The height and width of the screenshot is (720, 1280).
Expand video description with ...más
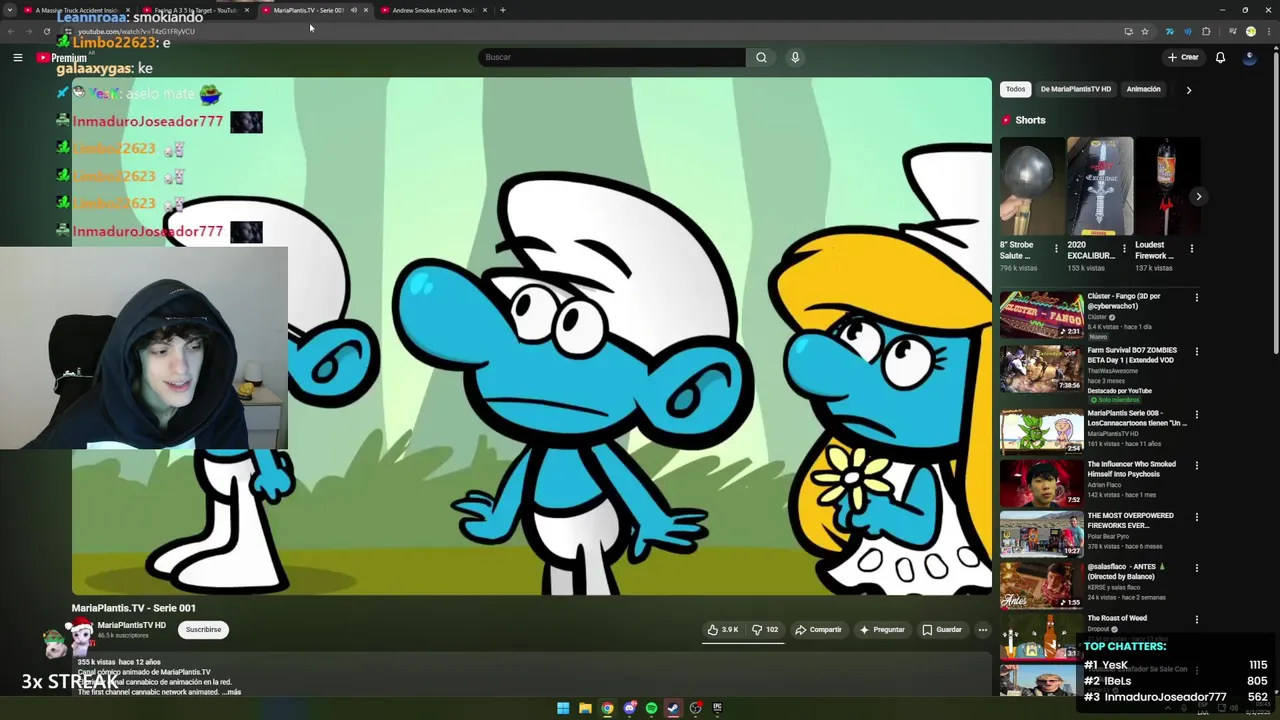pyautogui.click(x=231, y=692)
